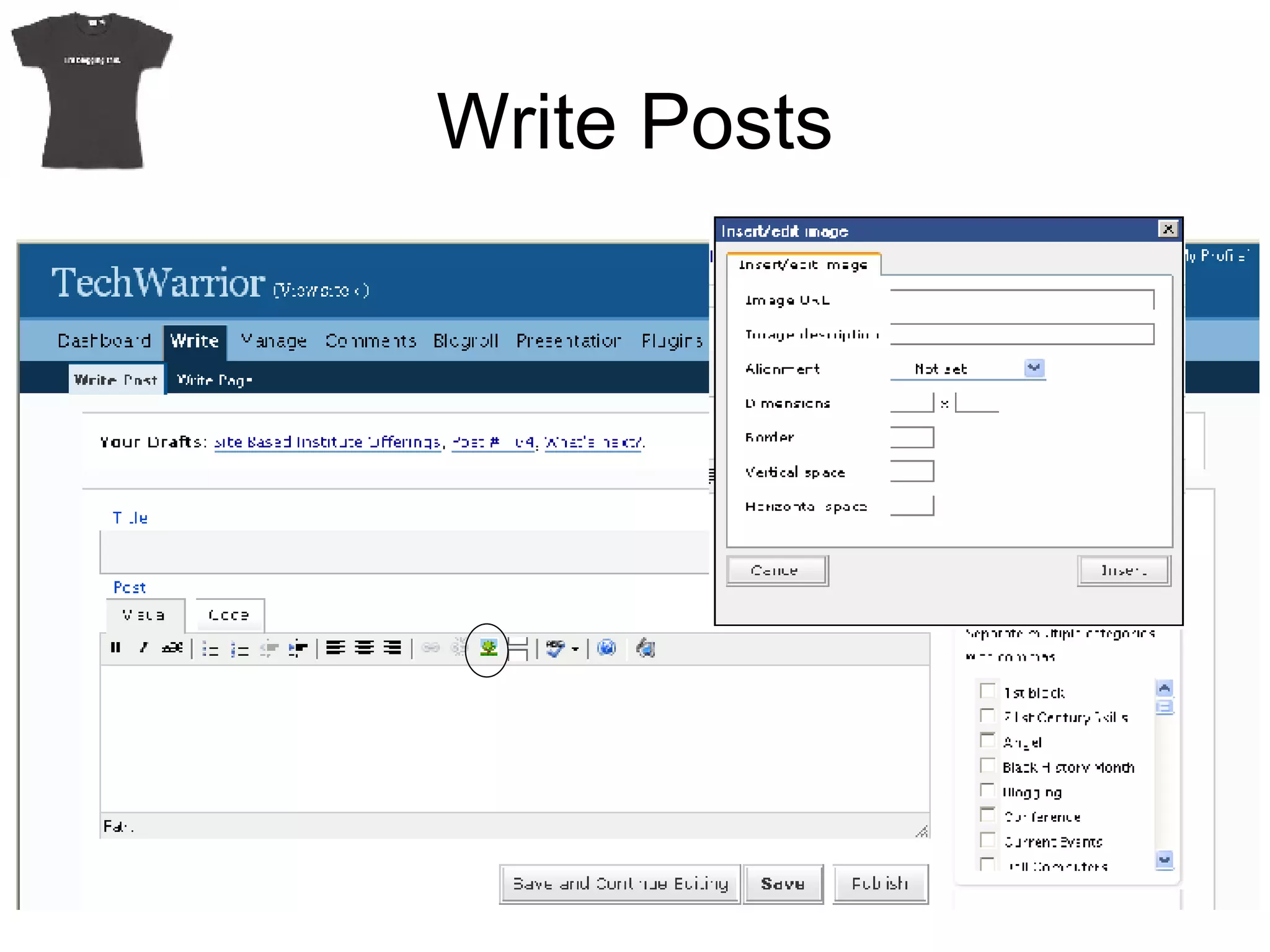The image size is (1270, 952).
Task: Align post text to the left
Action: [x=335, y=648]
